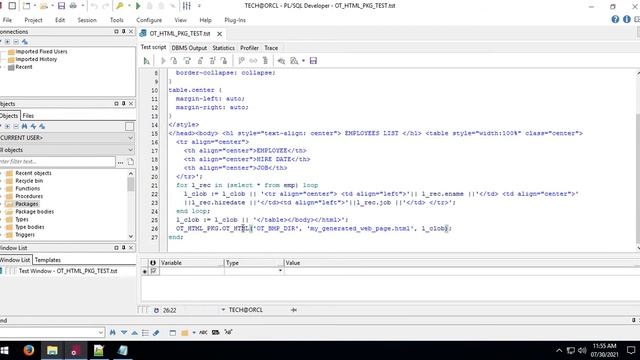640x360 pixels.
Task: Click the Print icon in top toolbar
Action: [x=73, y=6]
